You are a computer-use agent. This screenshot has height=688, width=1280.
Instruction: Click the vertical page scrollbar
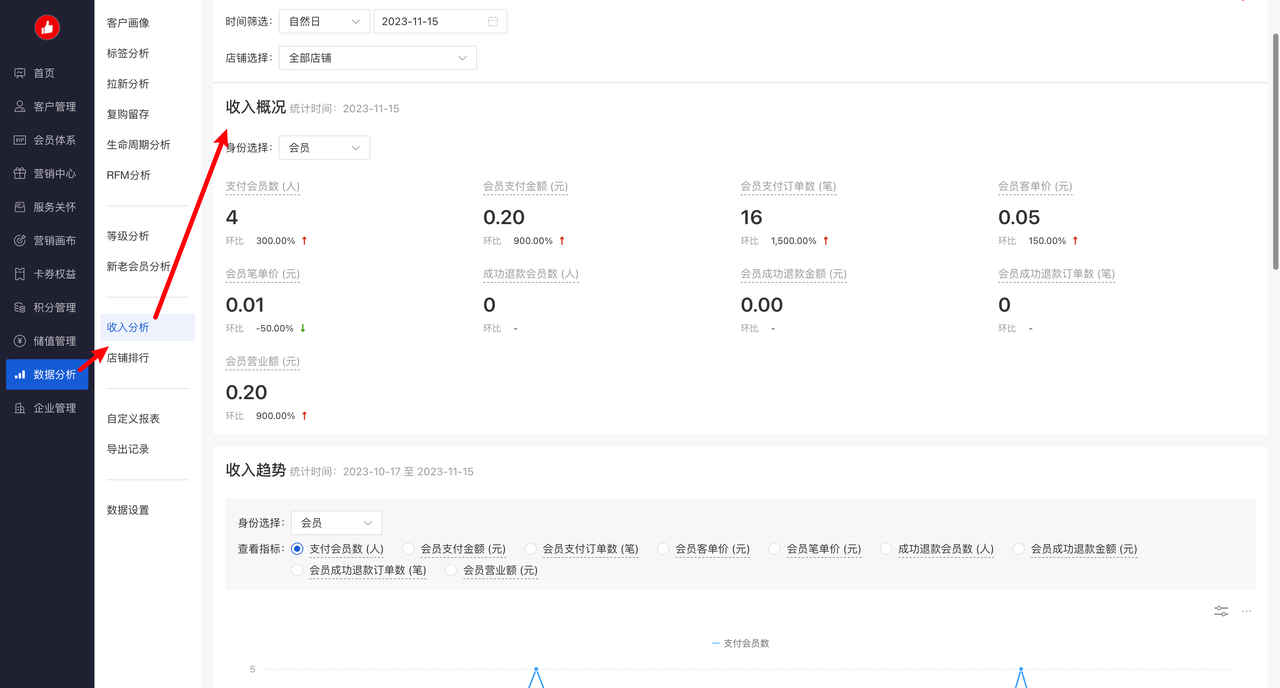point(1275,150)
